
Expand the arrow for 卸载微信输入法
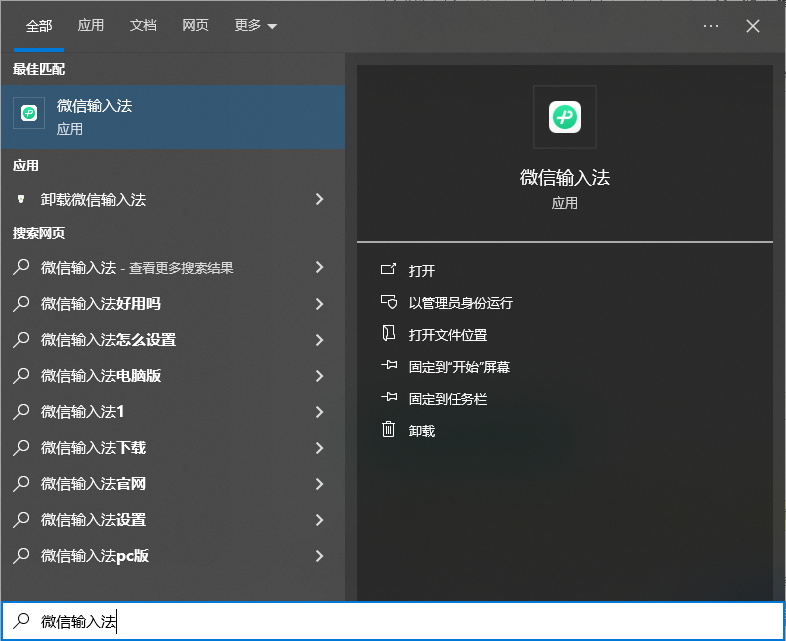(319, 199)
